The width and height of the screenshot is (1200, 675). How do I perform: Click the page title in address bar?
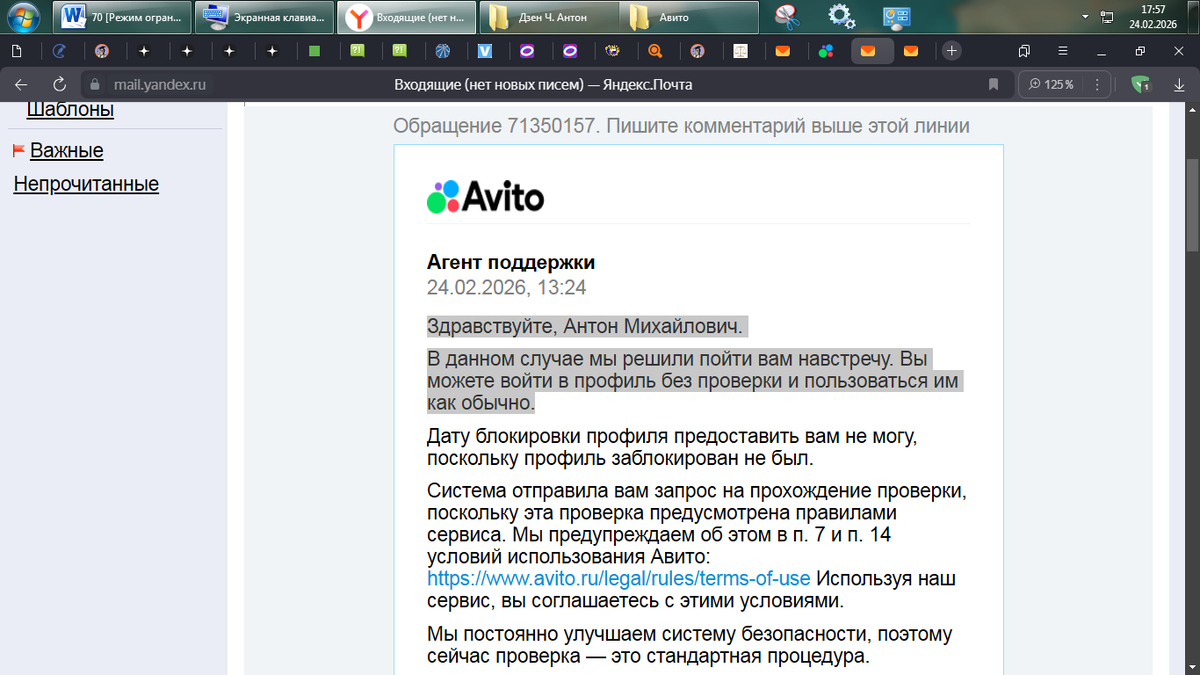point(544,85)
